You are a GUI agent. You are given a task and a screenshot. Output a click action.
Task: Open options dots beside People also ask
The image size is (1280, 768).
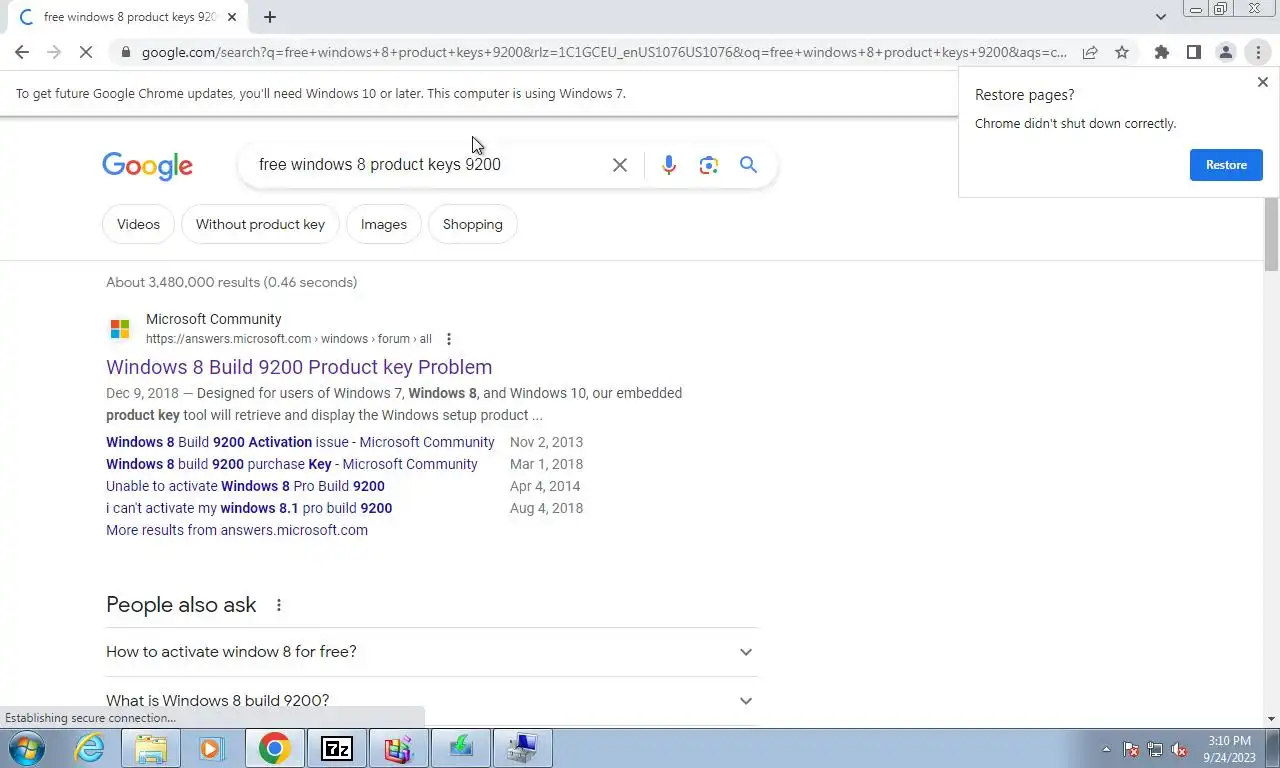coord(279,605)
